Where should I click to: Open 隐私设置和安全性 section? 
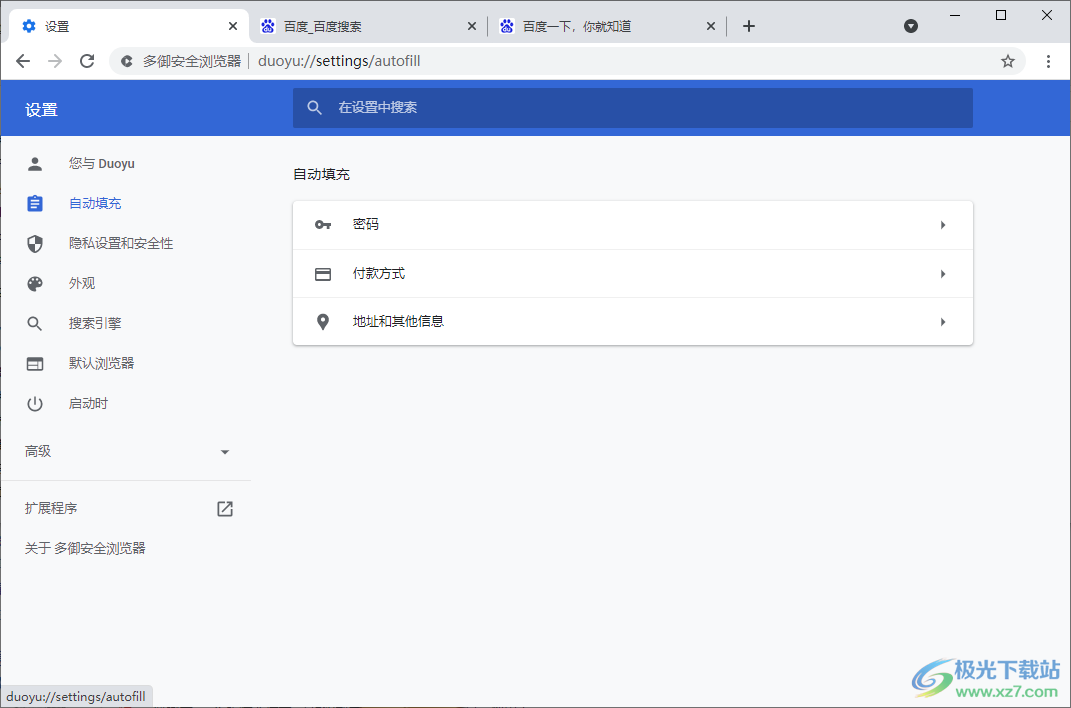(121, 244)
